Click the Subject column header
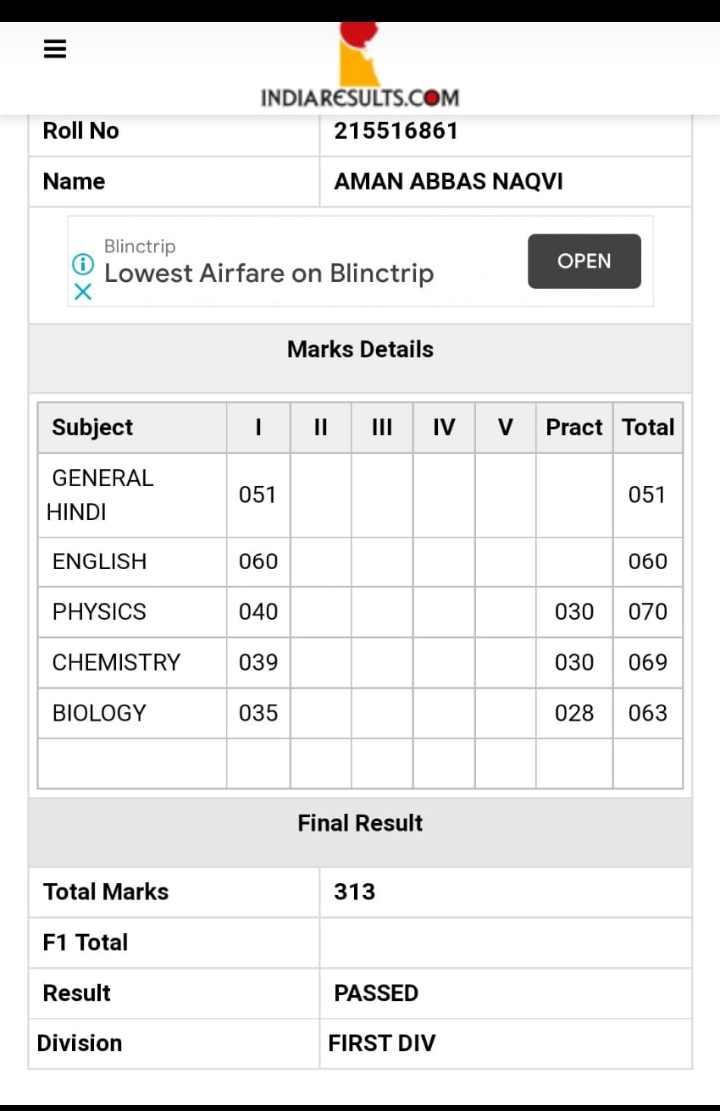Viewport: 720px width, 1111px height. coord(132,427)
